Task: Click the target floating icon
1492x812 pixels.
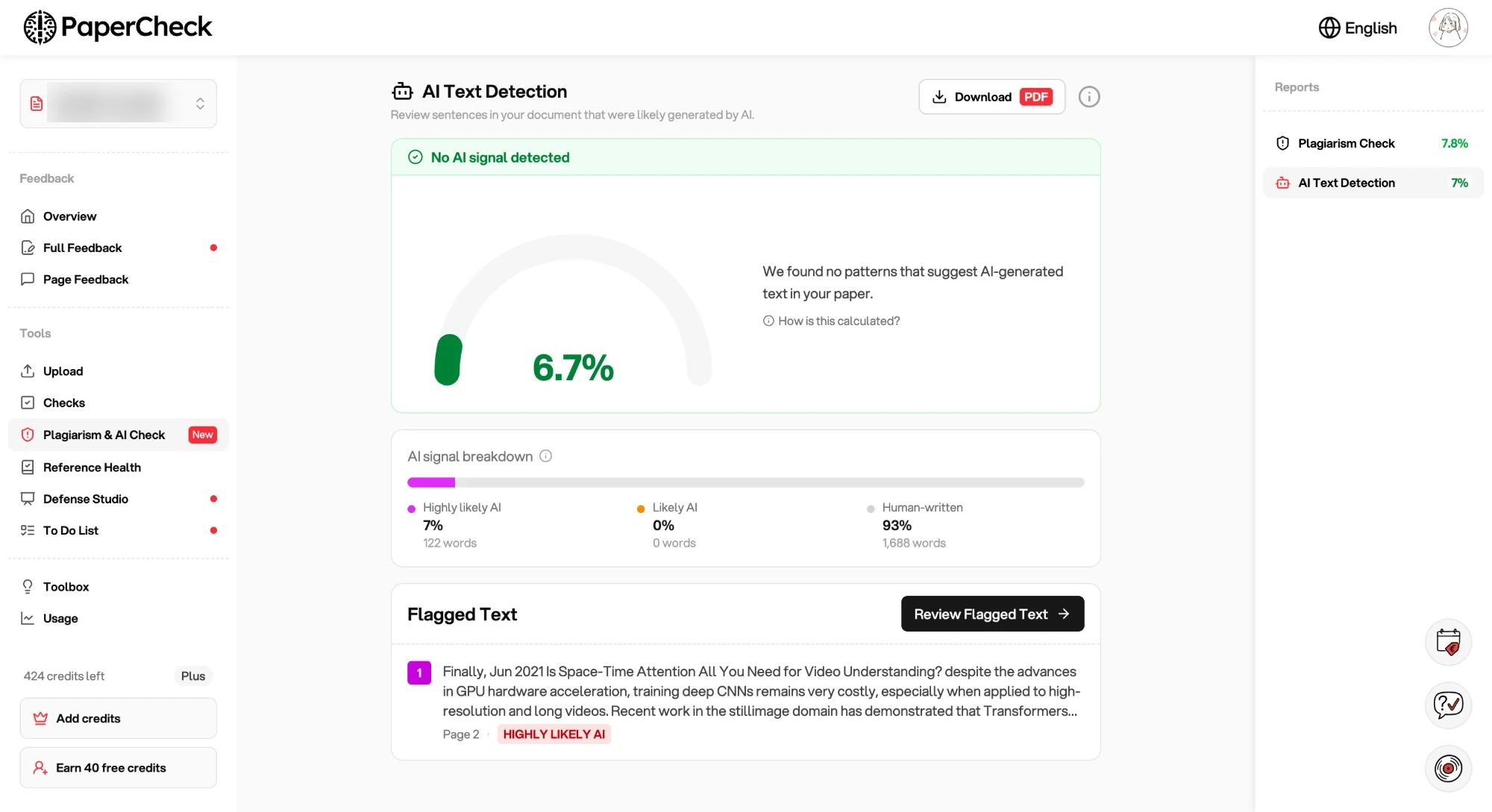Action: pyautogui.click(x=1448, y=768)
